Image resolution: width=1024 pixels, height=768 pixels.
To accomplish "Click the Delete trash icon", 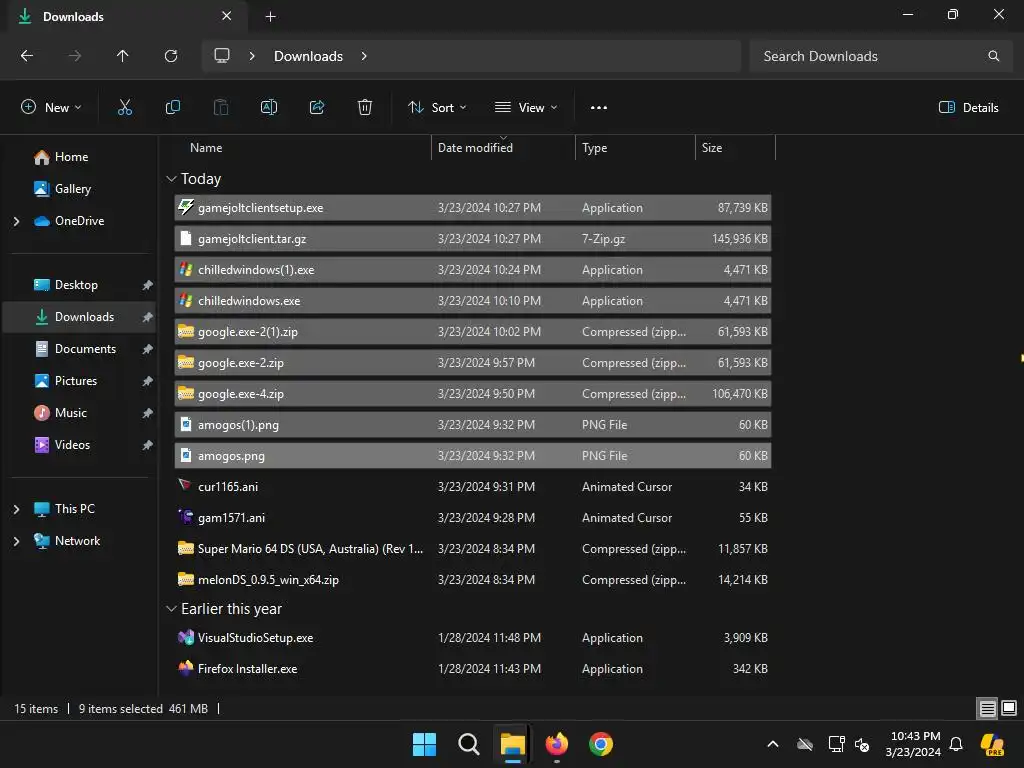I will (x=365, y=108).
